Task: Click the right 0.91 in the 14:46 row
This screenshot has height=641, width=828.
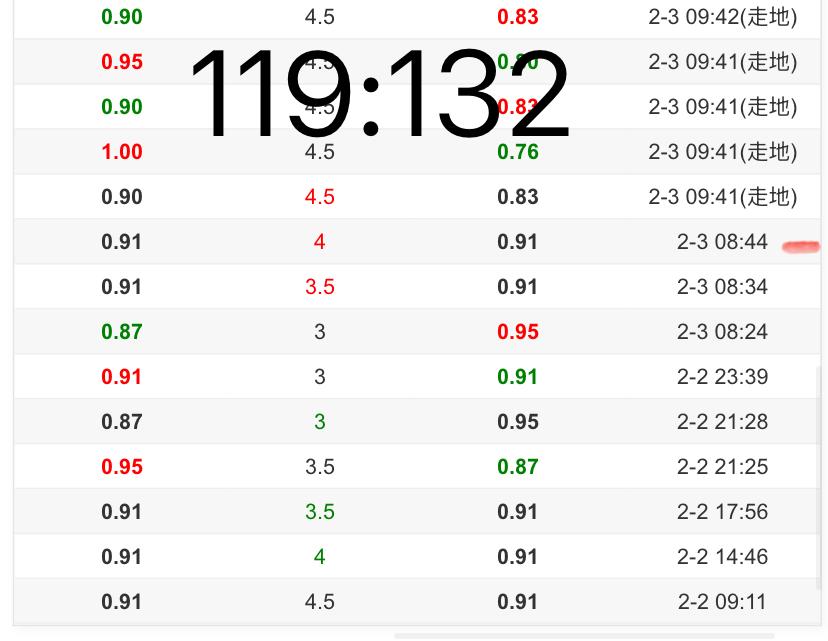Action: point(518,557)
